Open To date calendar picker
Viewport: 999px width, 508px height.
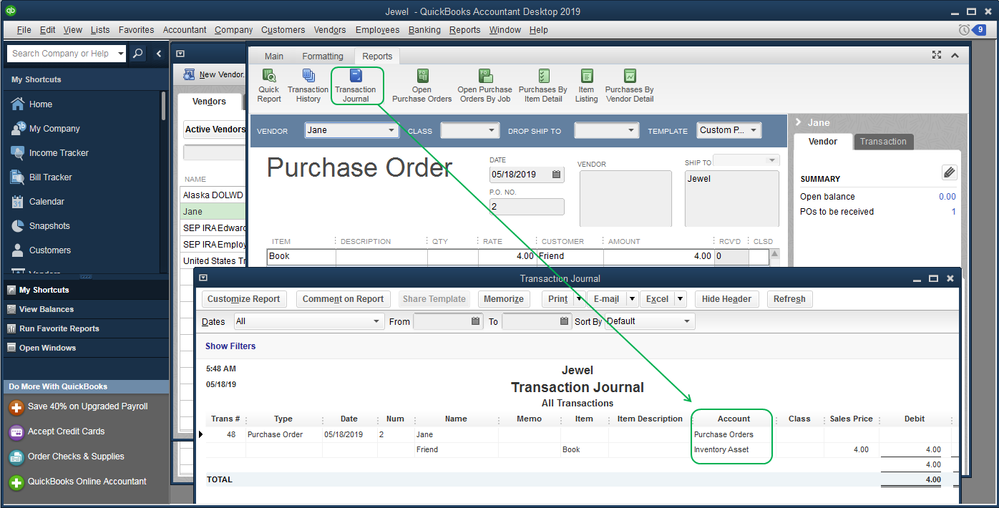[564, 321]
